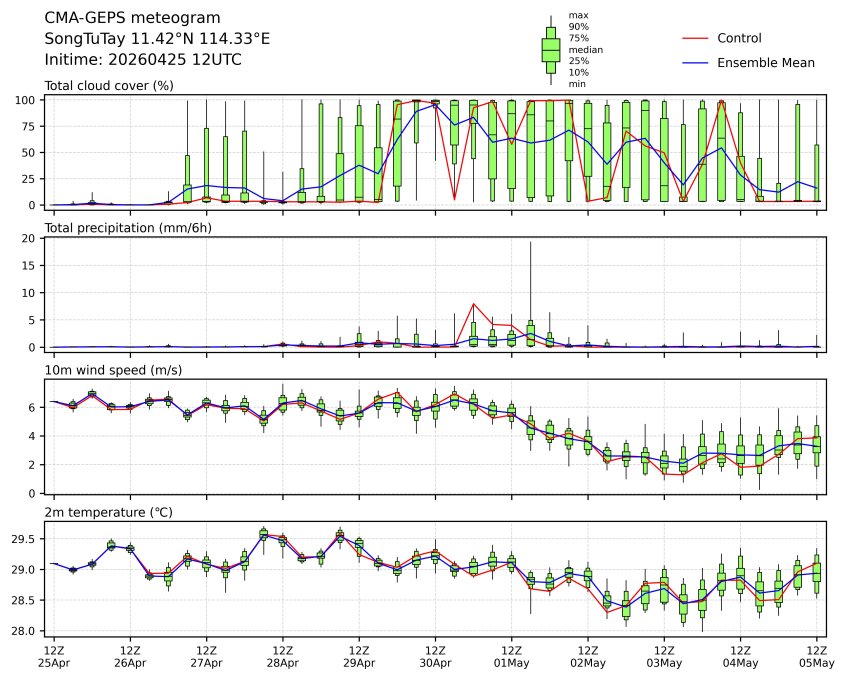This screenshot has width=846, height=680.
Task: Click the 12Z 25Apr time axis label
Action: (54, 657)
